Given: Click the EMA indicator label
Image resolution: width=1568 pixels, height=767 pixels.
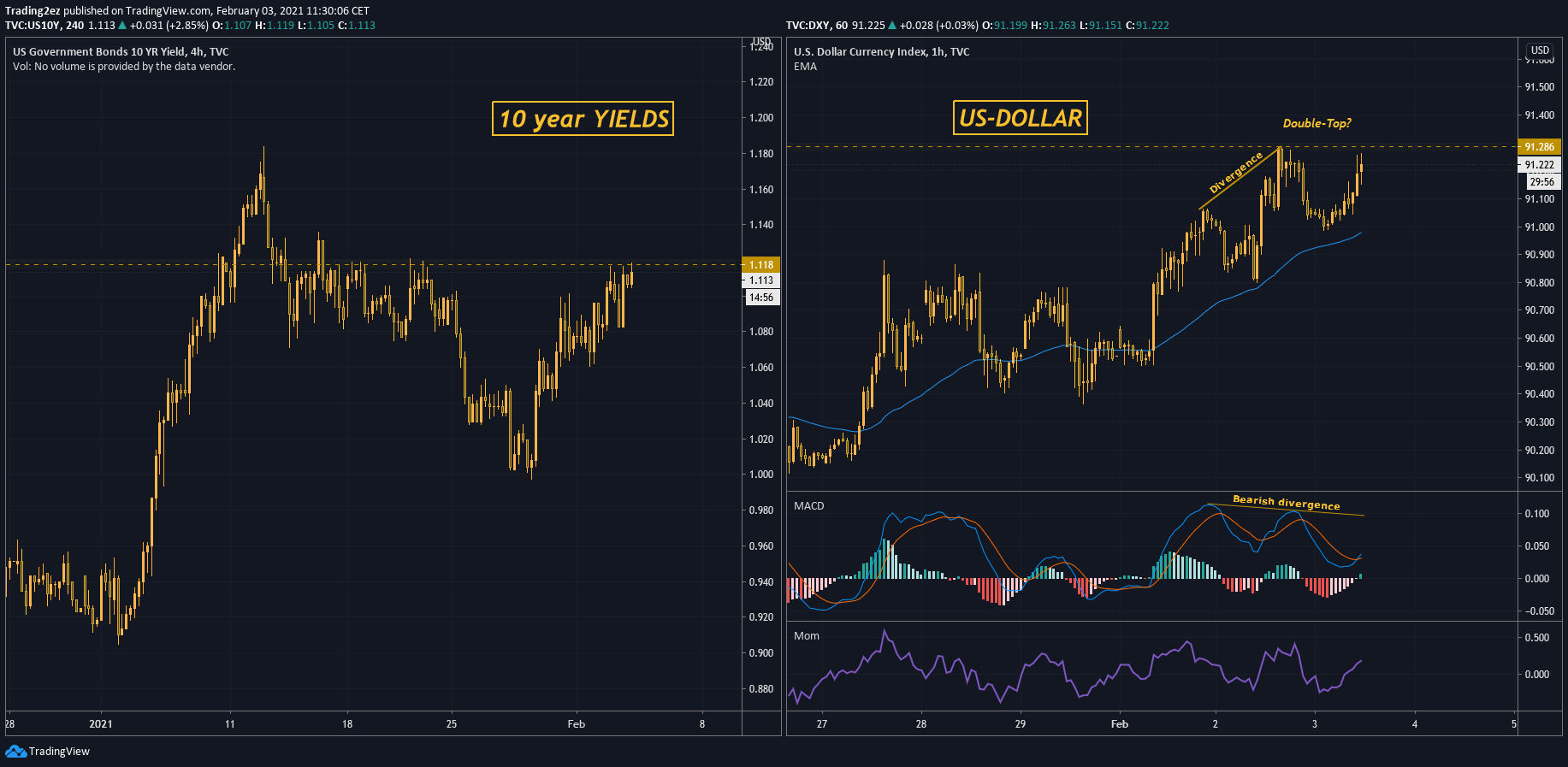Looking at the screenshot, I should click(x=805, y=66).
